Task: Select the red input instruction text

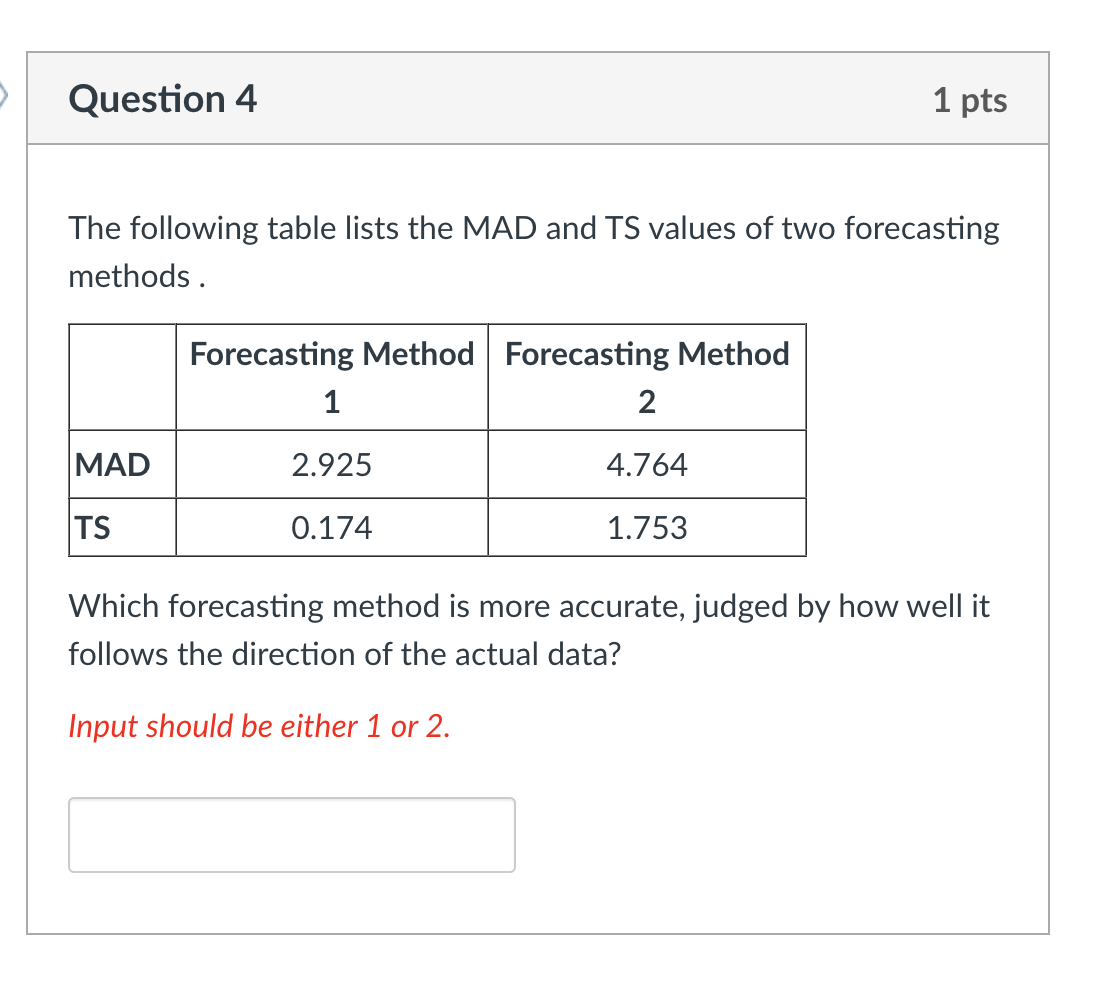Action: (x=258, y=726)
